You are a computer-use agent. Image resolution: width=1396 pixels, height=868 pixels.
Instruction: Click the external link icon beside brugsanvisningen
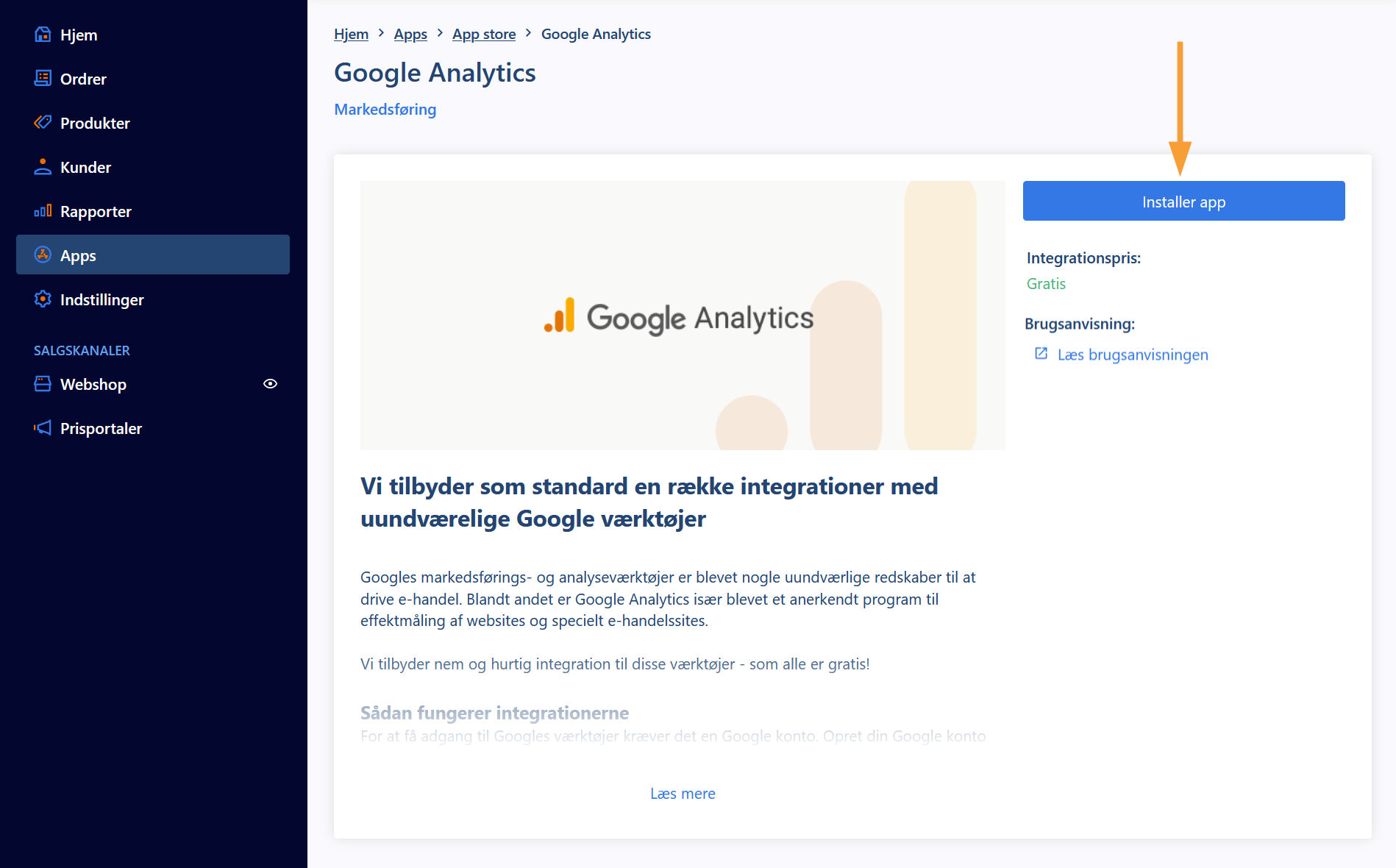1041,354
